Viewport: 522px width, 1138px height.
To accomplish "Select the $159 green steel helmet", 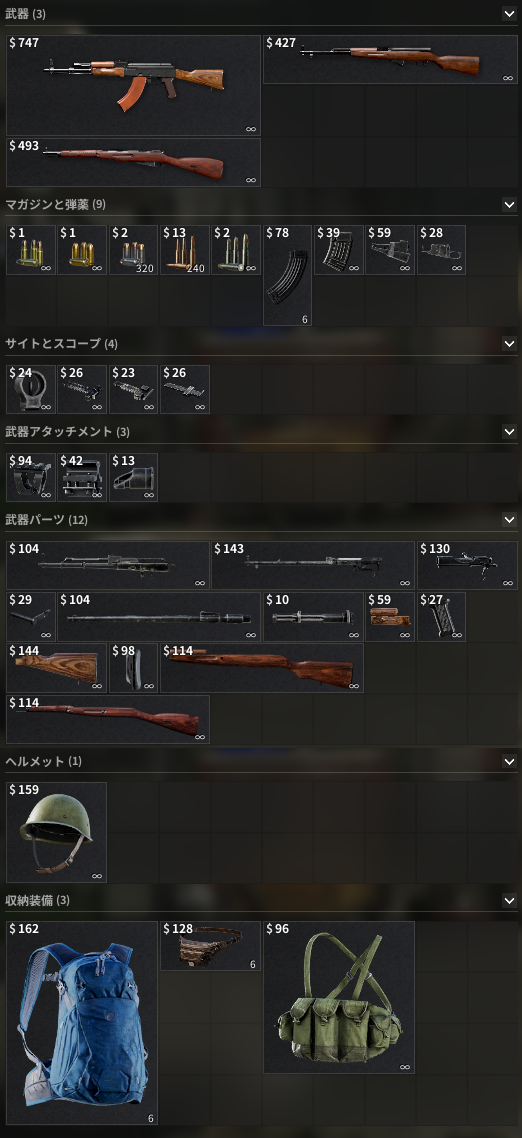I will [57, 832].
